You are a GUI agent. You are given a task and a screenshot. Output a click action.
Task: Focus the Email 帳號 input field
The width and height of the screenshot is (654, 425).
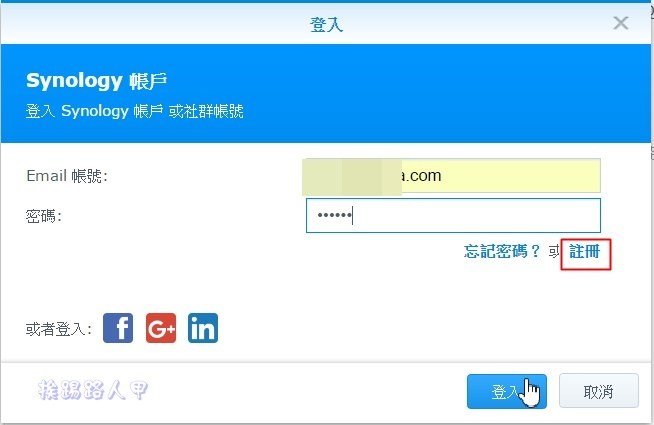coord(453,176)
